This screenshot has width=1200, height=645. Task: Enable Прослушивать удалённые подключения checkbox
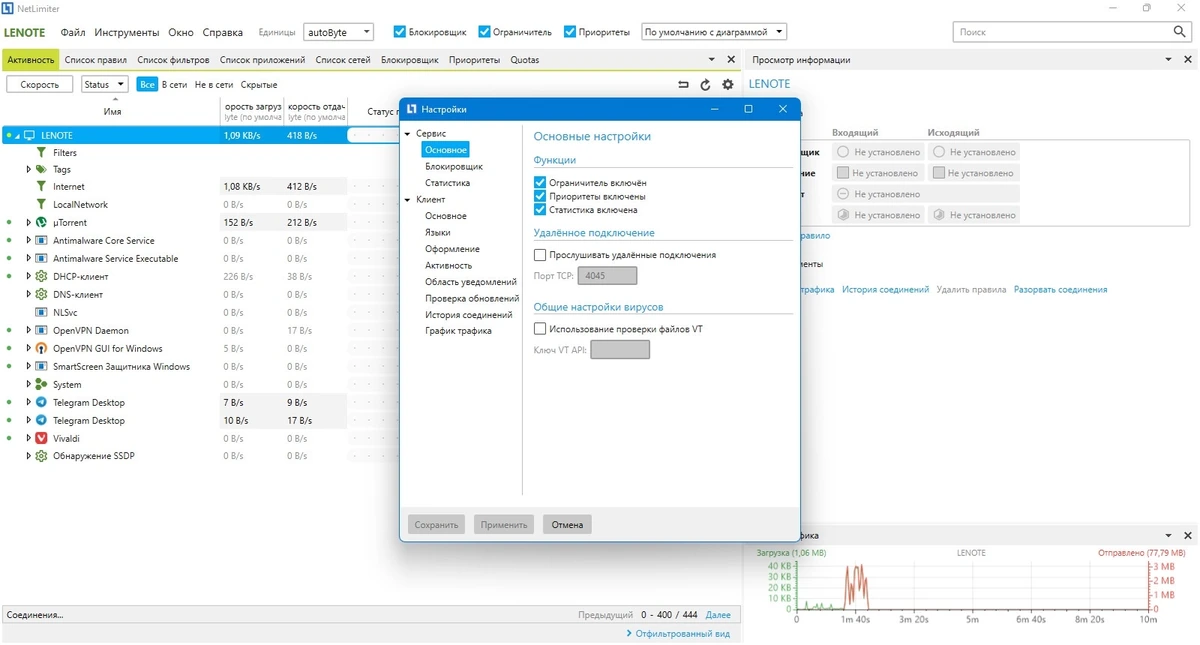pyautogui.click(x=540, y=255)
